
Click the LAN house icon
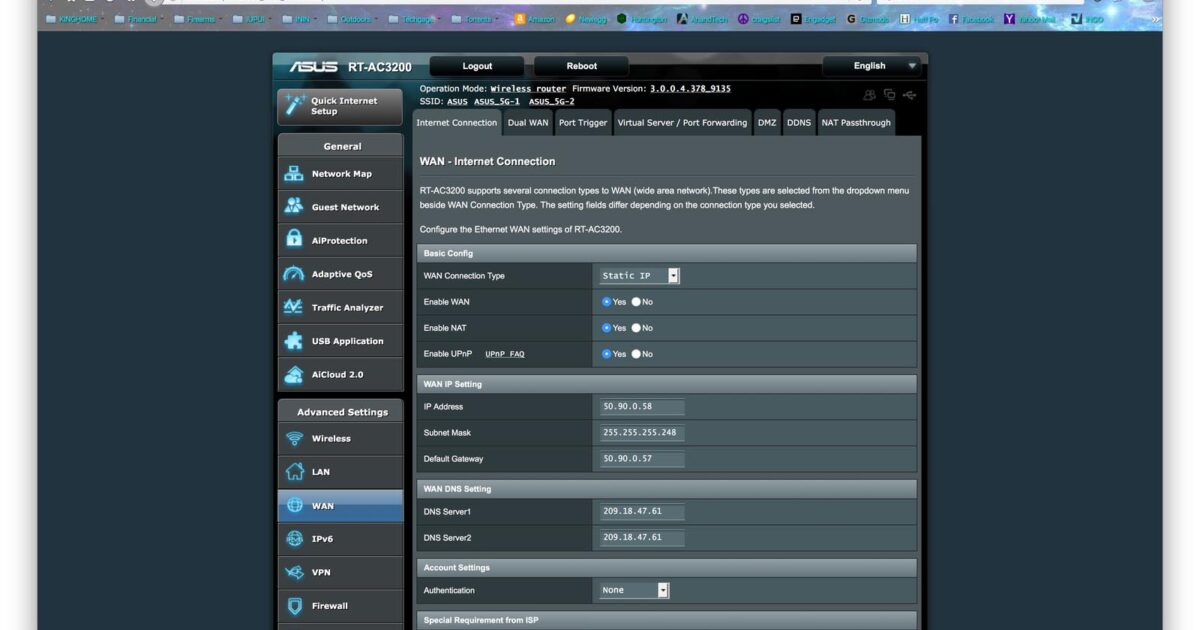(x=294, y=472)
